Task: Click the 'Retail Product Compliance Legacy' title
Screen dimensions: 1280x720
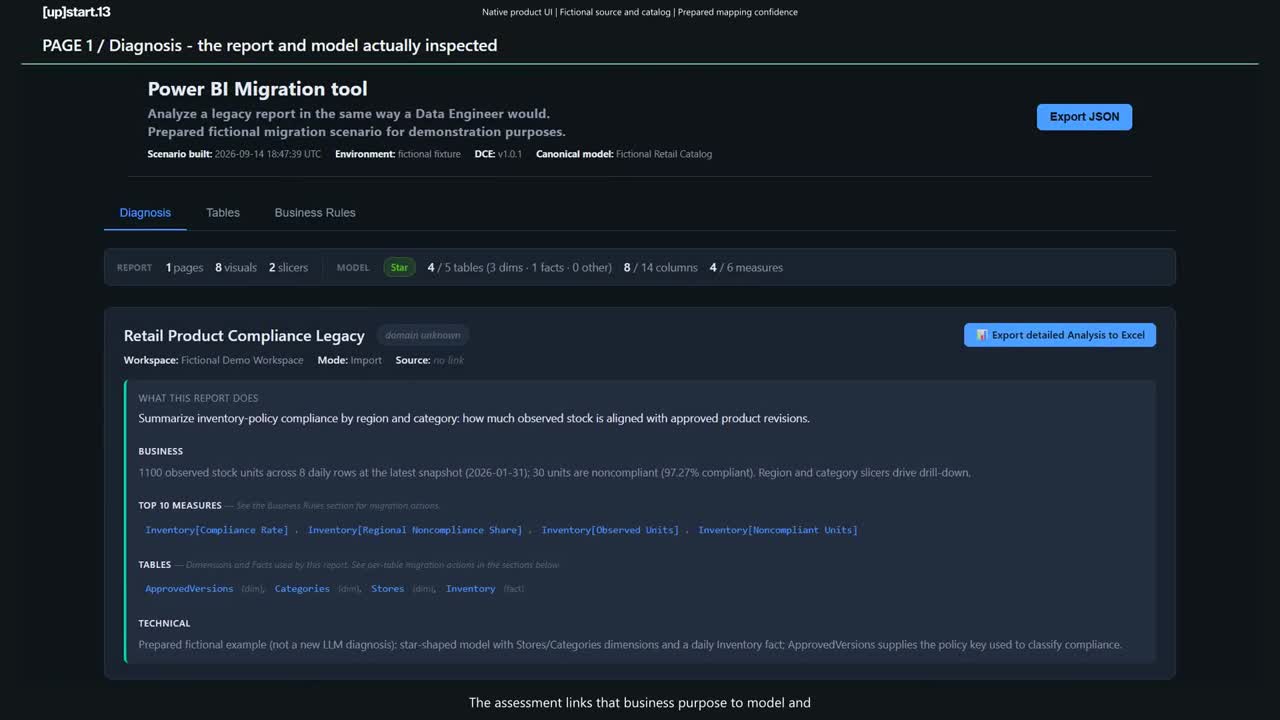Action: [244, 336]
